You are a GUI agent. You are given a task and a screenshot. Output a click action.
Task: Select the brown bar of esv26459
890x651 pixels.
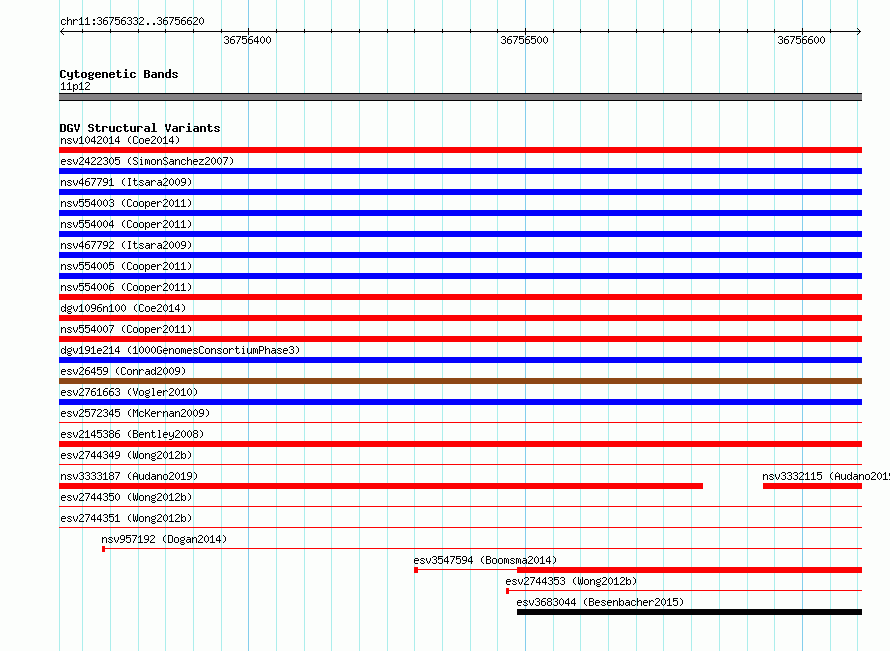click(460, 381)
